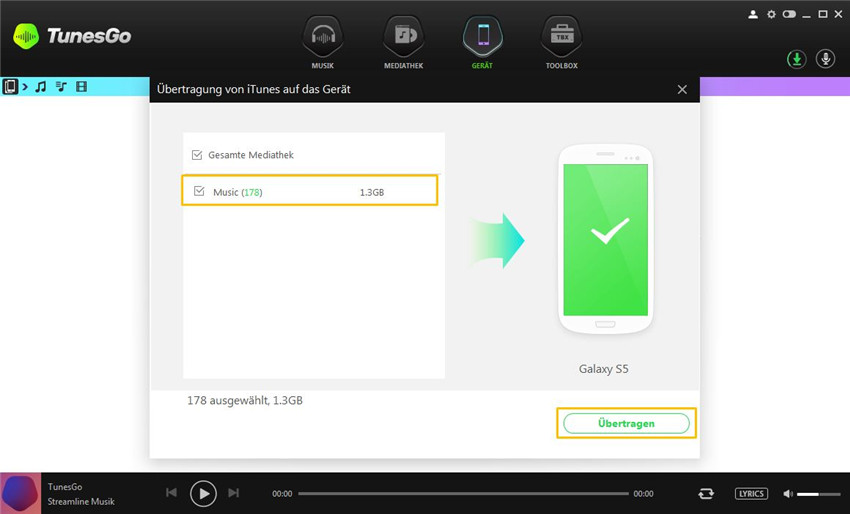Open the playlist category icon
The height and width of the screenshot is (514, 850).
click(x=61, y=87)
